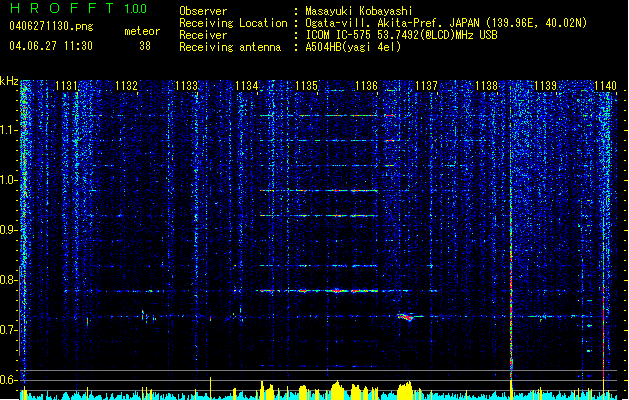Select the 1132 time marker
The height and width of the screenshot is (400, 629).
126,86
